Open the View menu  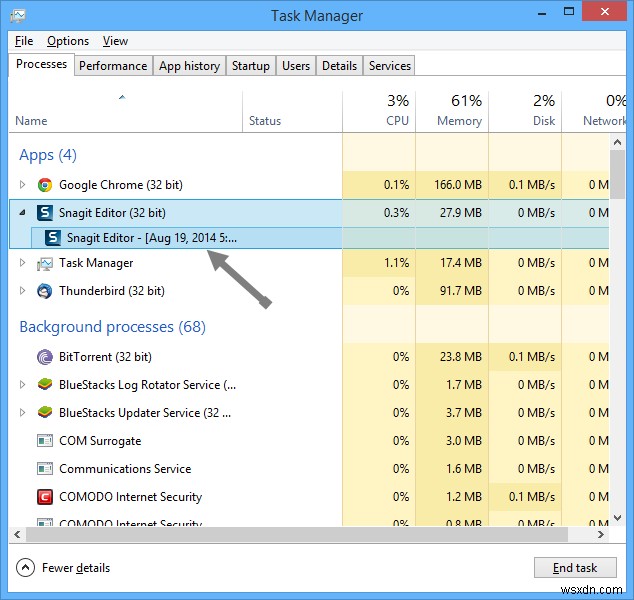[x=115, y=41]
